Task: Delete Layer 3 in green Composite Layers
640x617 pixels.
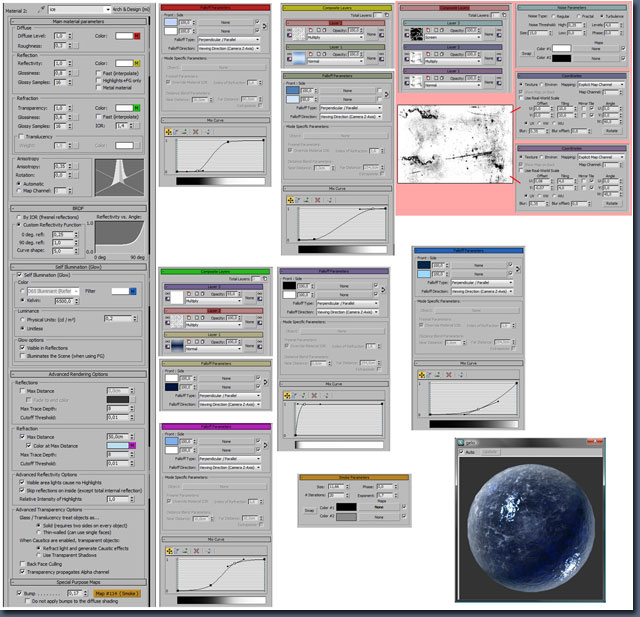Action: click(x=189, y=293)
